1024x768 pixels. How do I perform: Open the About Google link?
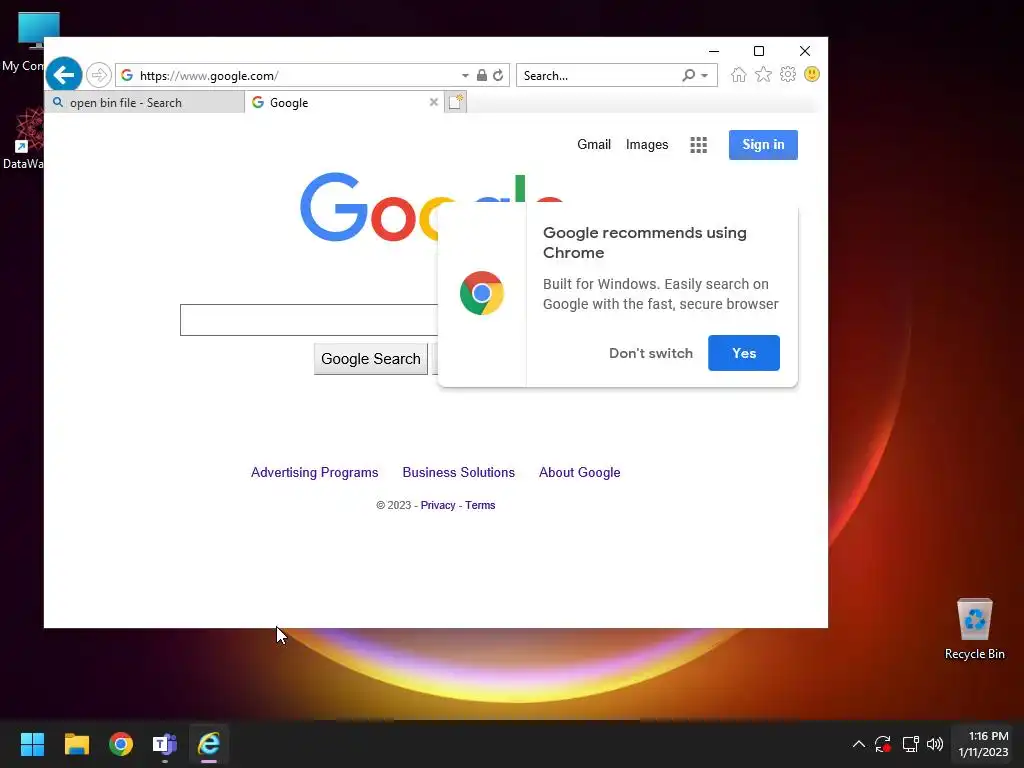point(580,473)
